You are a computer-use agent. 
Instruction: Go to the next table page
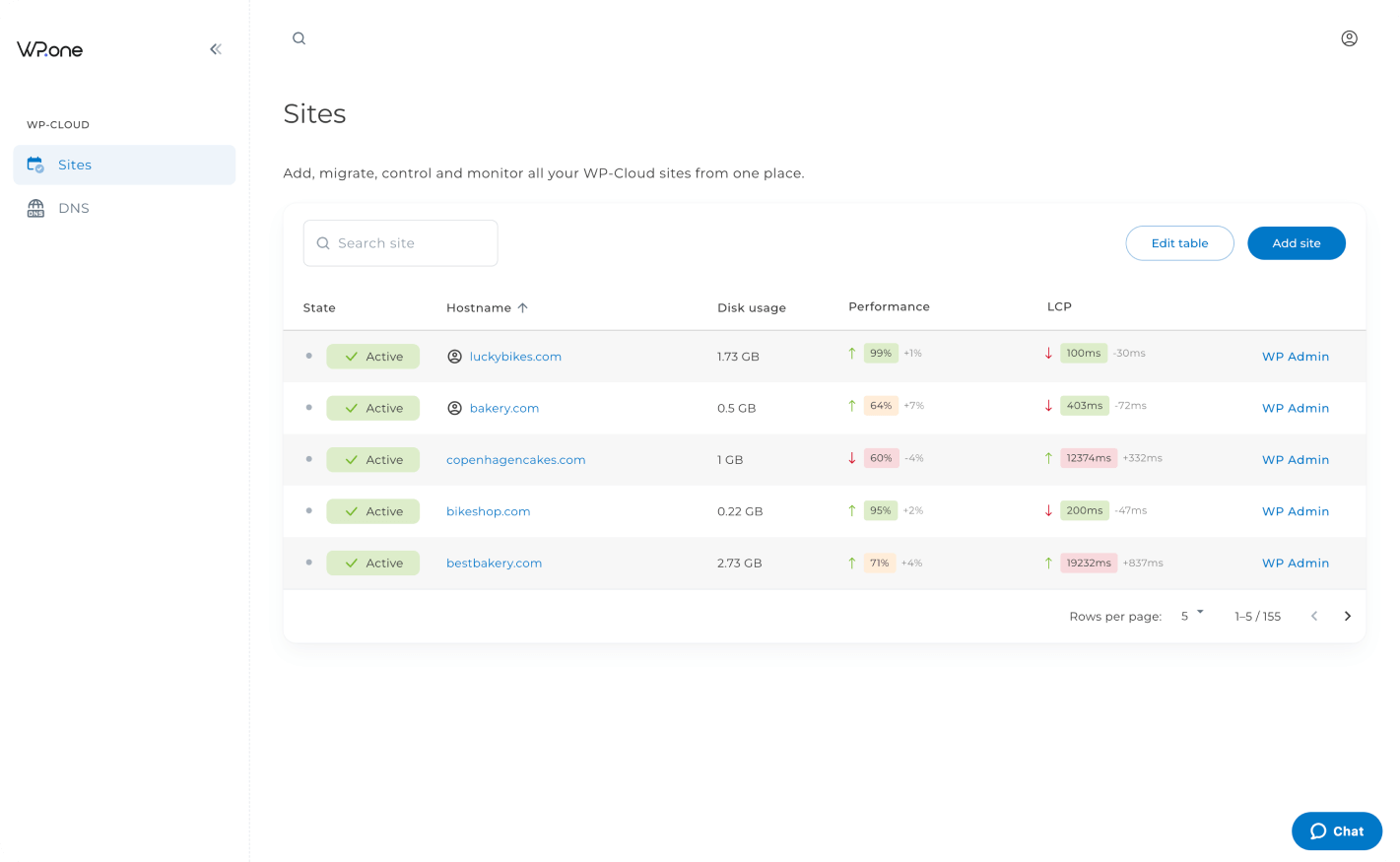click(1348, 616)
